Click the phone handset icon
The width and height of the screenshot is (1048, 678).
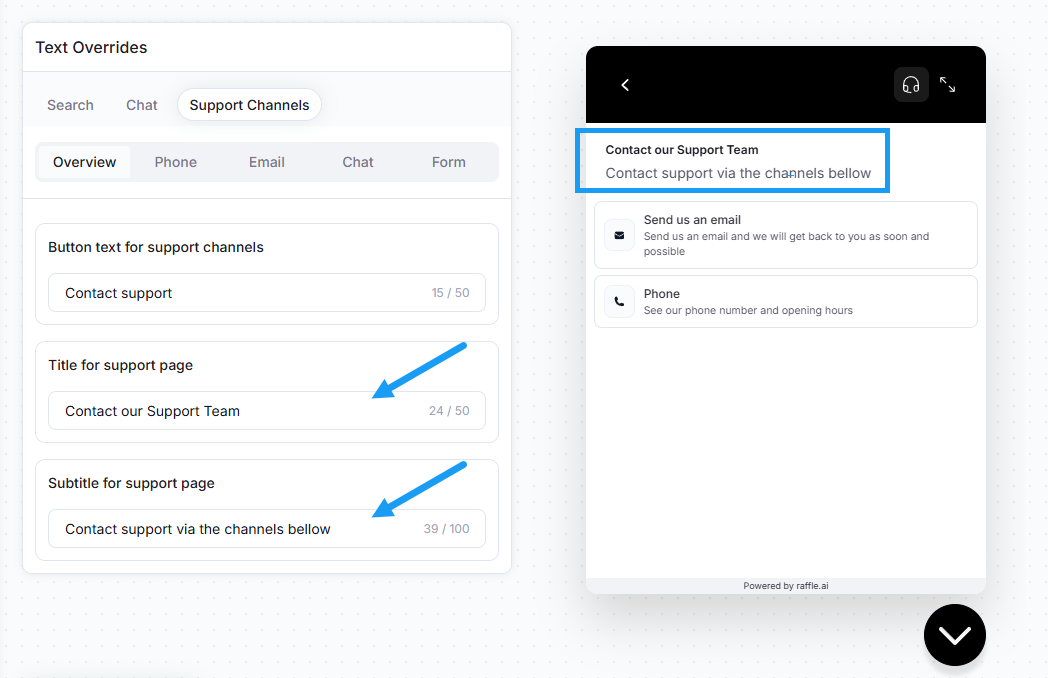tap(620, 302)
